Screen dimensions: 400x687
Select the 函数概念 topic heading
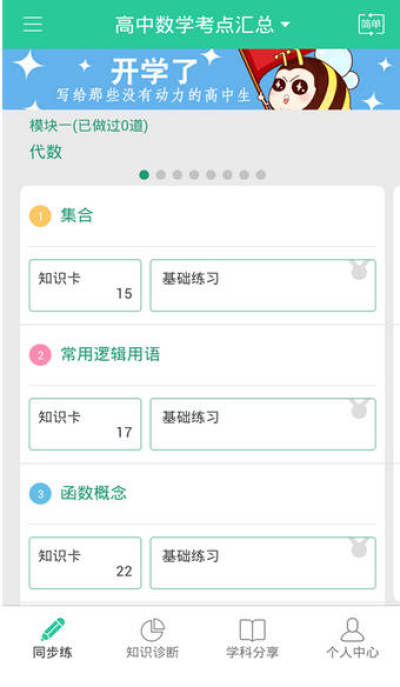click(x=93, y=494)
